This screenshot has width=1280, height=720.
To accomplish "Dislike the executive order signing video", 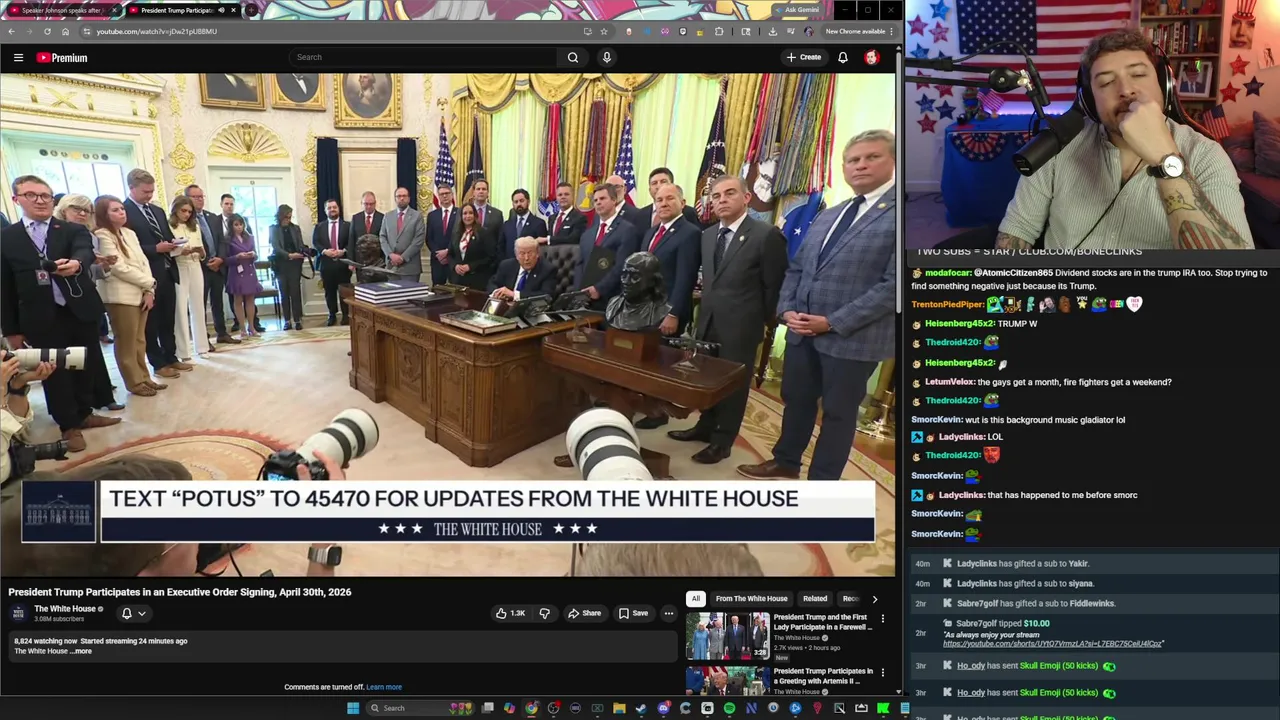I will click(x=545, y=613).
